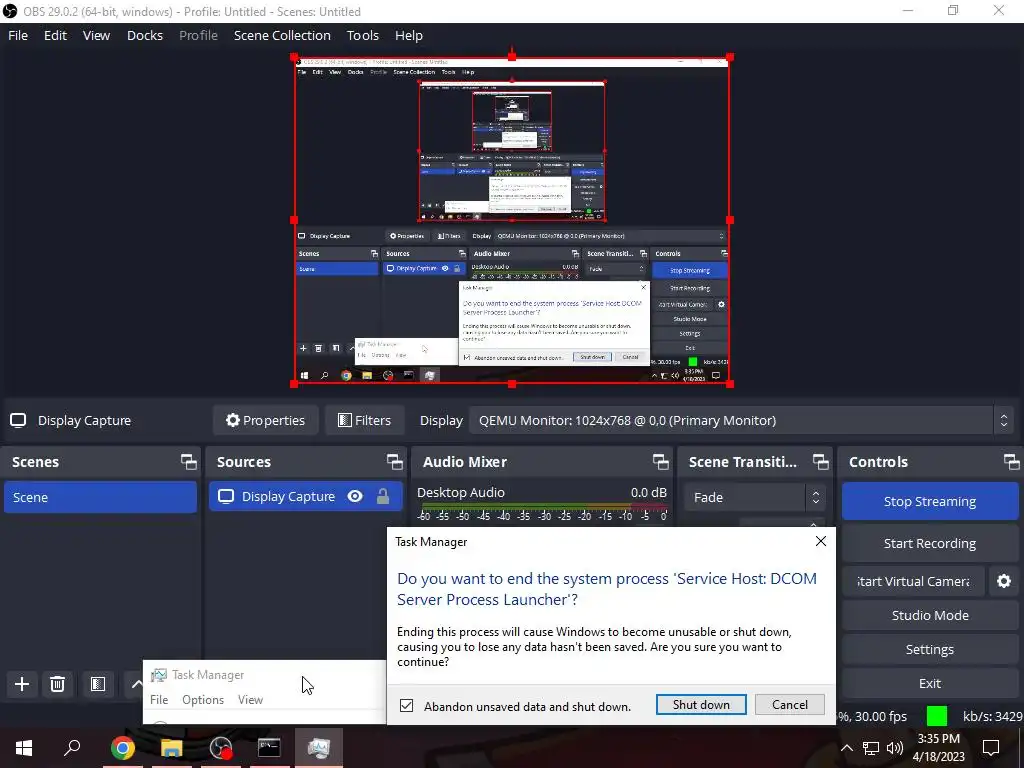Image resolution: width=1024 pixels, height=768 pixels.
Task: Click the Exit button in Controls
Action: [x=929, y=683]
